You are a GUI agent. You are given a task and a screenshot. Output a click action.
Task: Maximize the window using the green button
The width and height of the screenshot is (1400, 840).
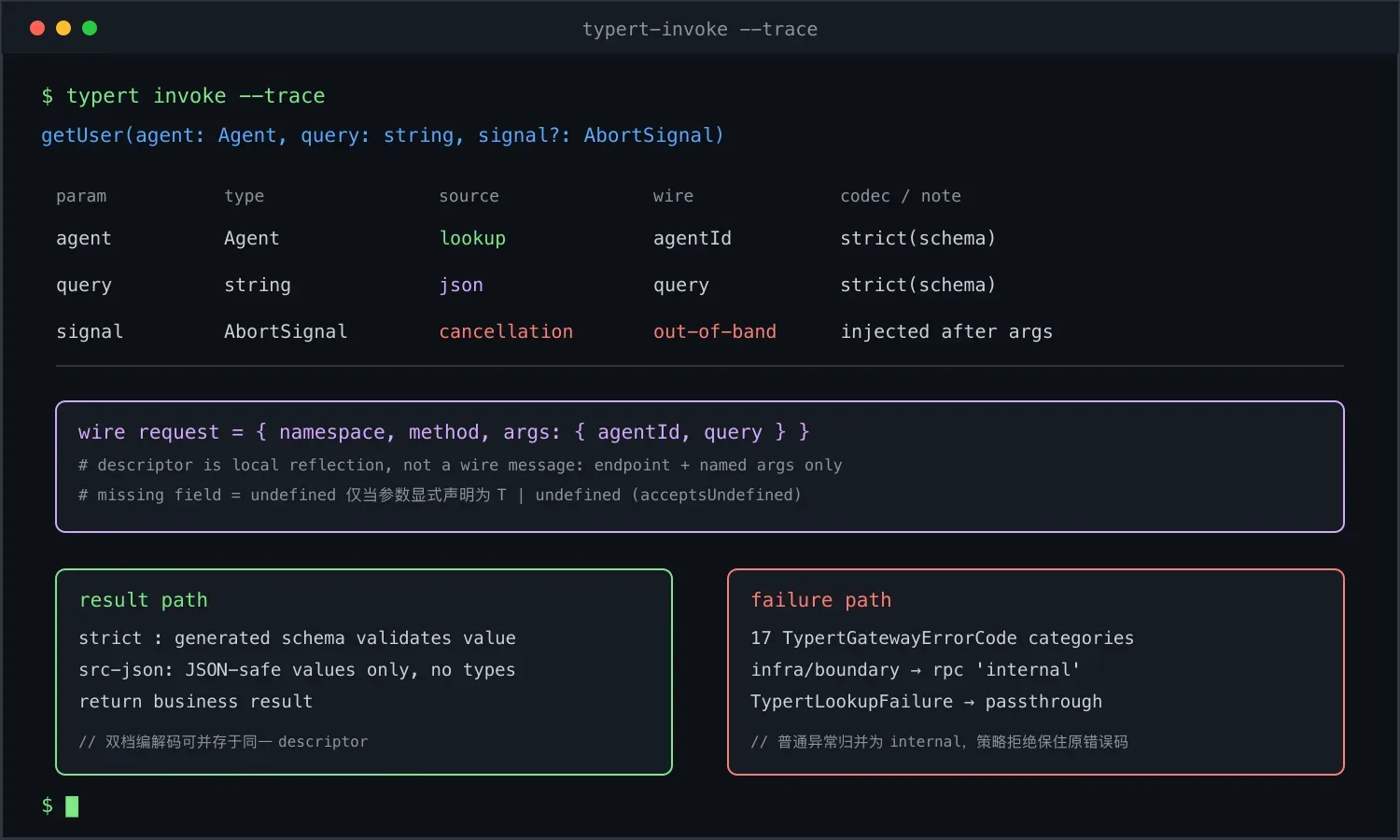click(90, 28)
